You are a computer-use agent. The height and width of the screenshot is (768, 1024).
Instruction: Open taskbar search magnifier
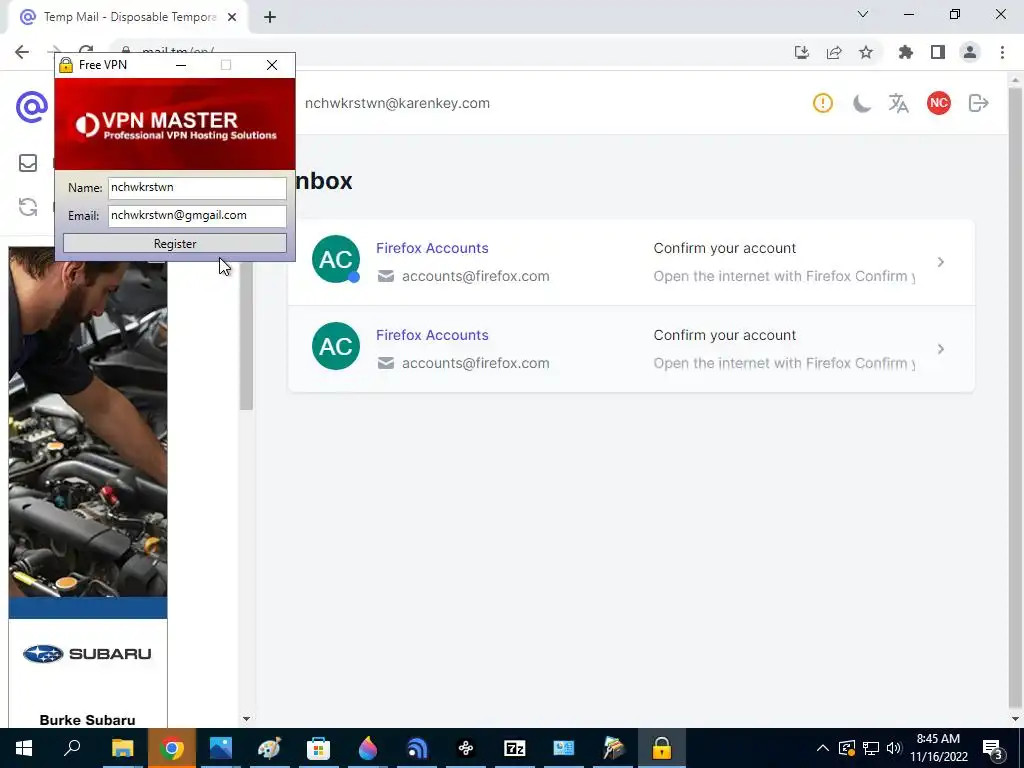click(72, 748)
